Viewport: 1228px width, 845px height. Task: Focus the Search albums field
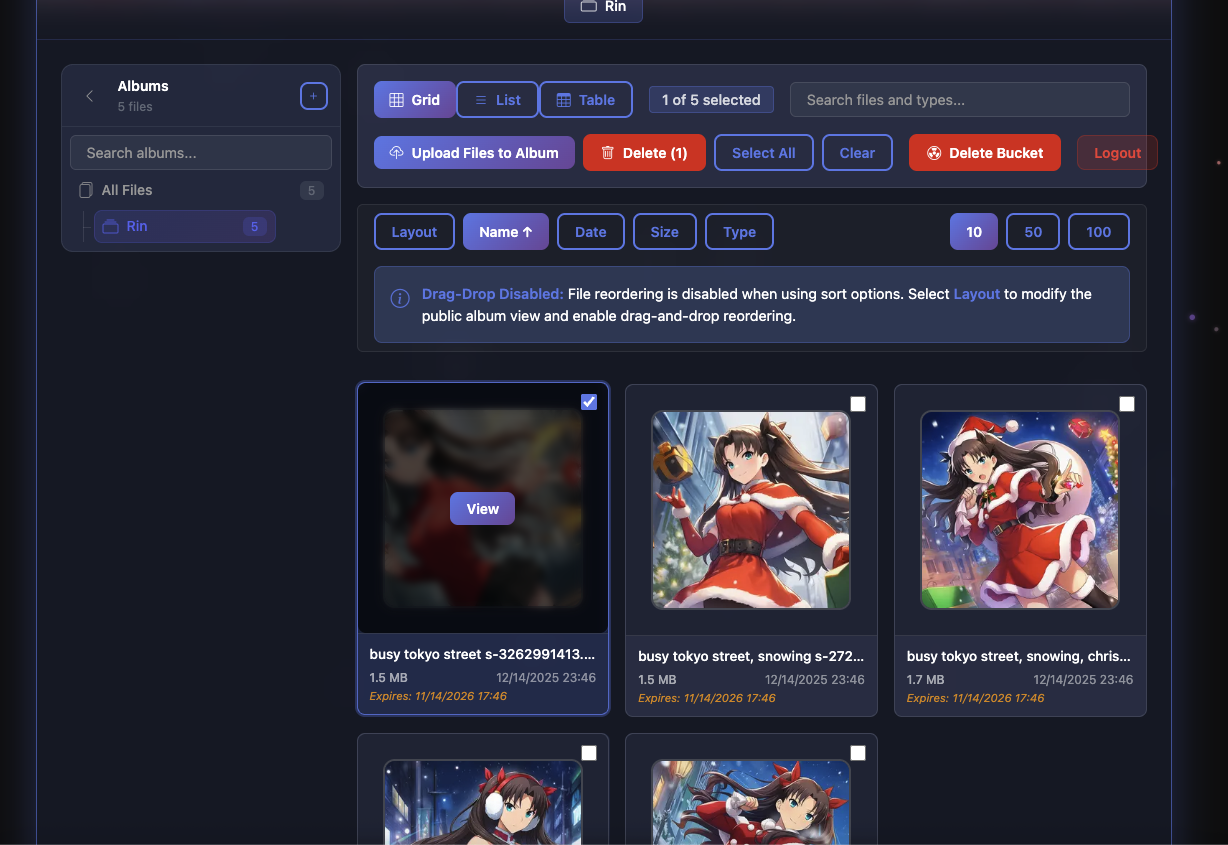(x=201, y=153)
